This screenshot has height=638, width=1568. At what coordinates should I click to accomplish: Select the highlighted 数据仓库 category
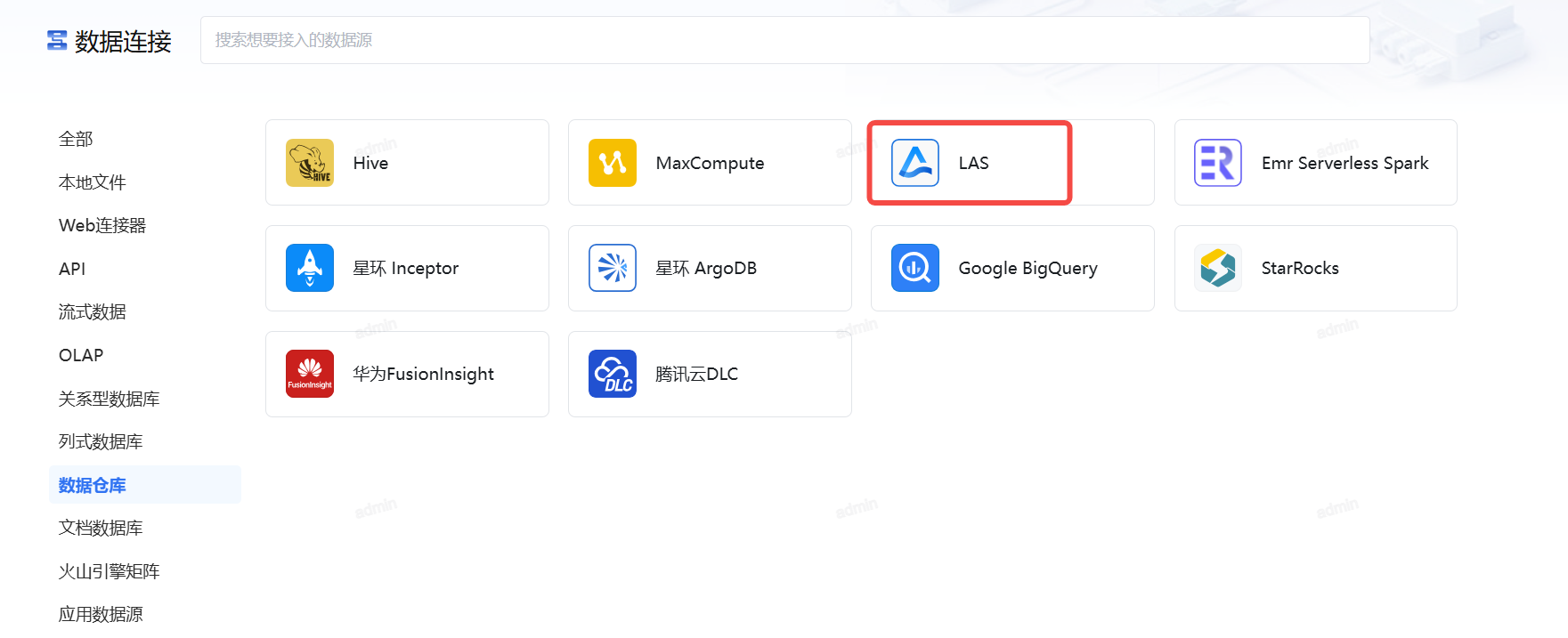coord(145,485)
